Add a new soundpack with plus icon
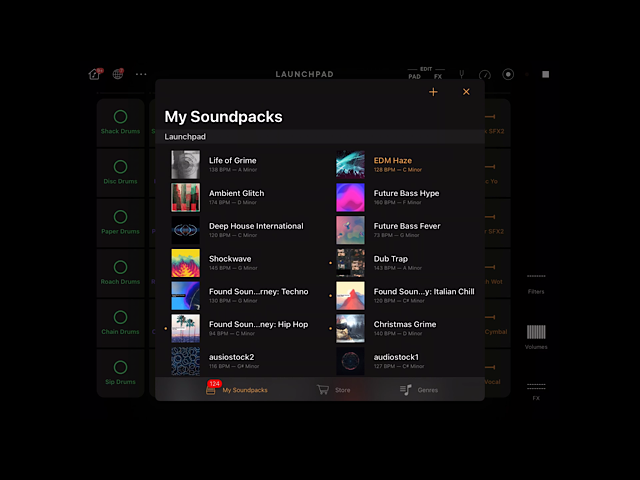 433,92
